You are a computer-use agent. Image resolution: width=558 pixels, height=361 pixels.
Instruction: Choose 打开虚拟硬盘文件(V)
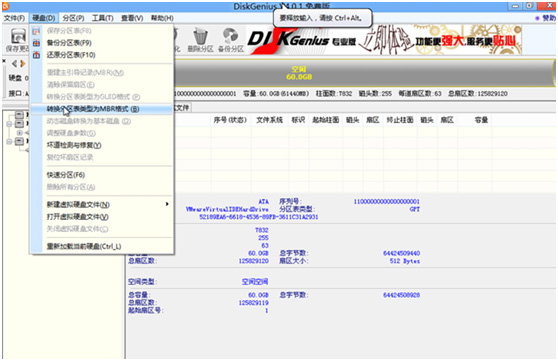click(x=101, y=216)
